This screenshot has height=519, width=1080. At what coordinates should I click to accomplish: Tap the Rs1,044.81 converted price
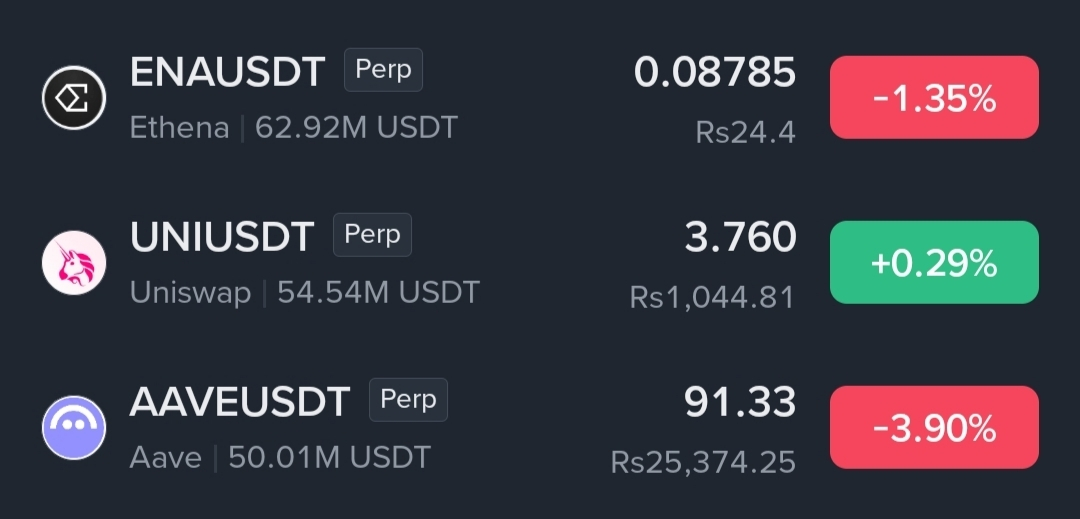[x=712, y=297]
